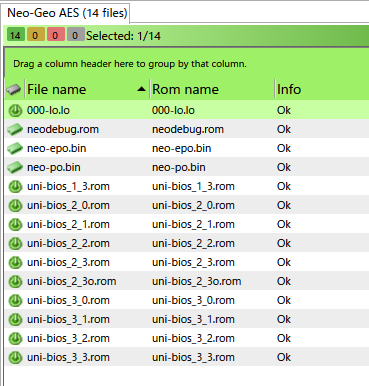Select file name uni-bios_2_1.rom

pyautogui.click(x=68, y=224)
